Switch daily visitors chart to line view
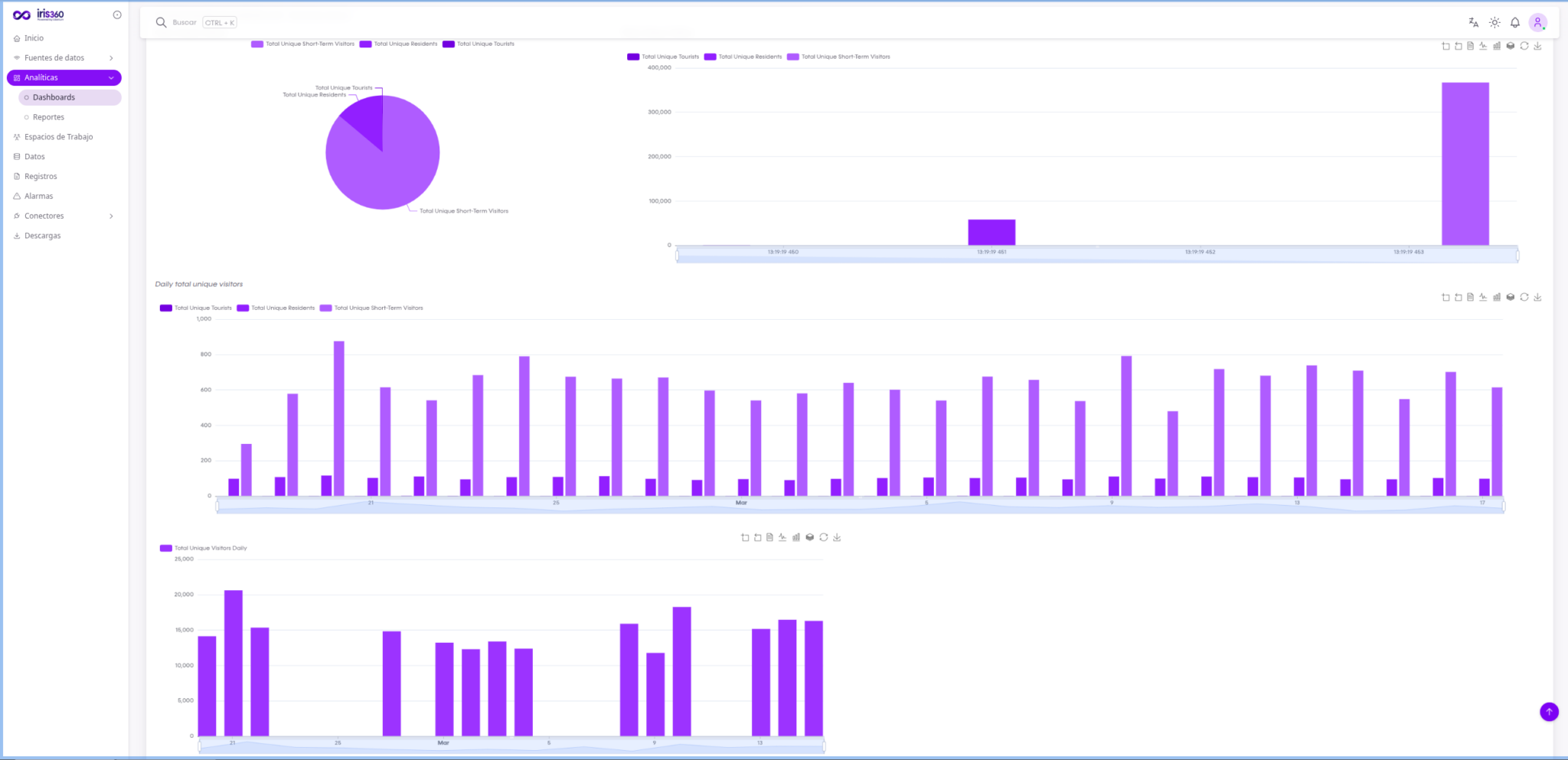Screen dimensions: 1568x760 click(x=1483, y=297)
